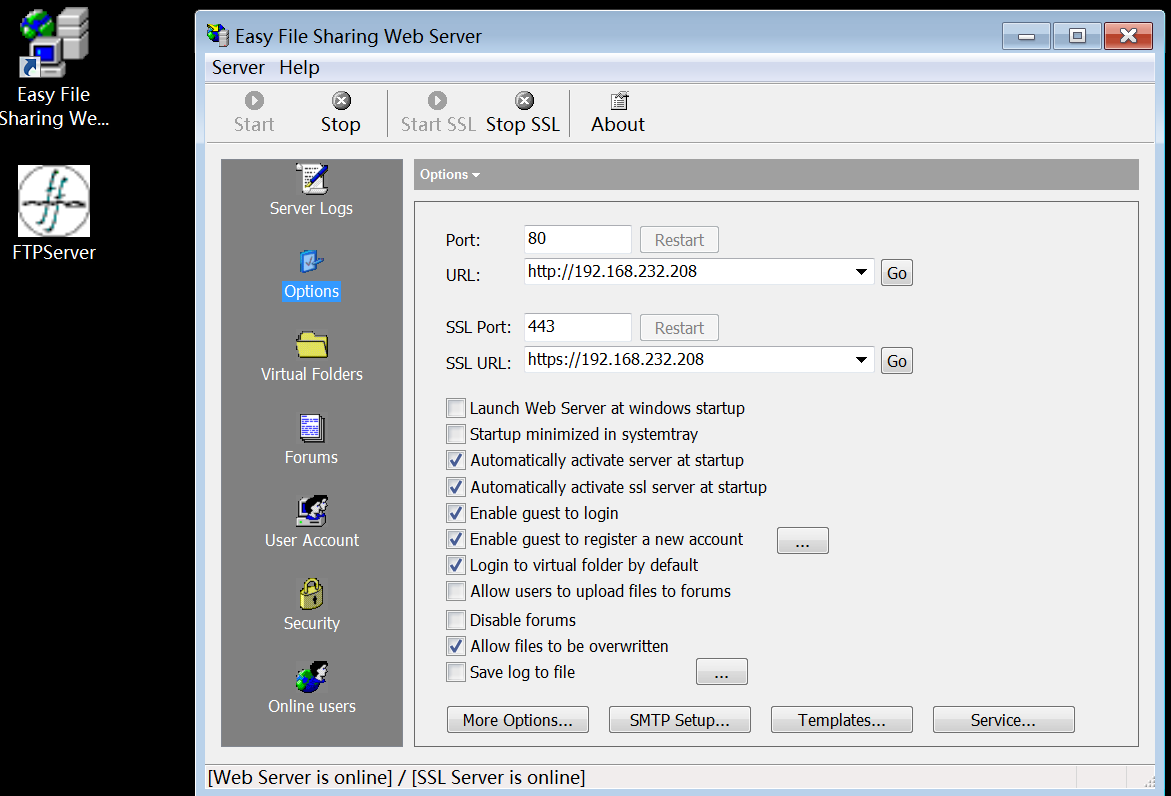Open Server Logs in the sidebar

coord(311,190)
